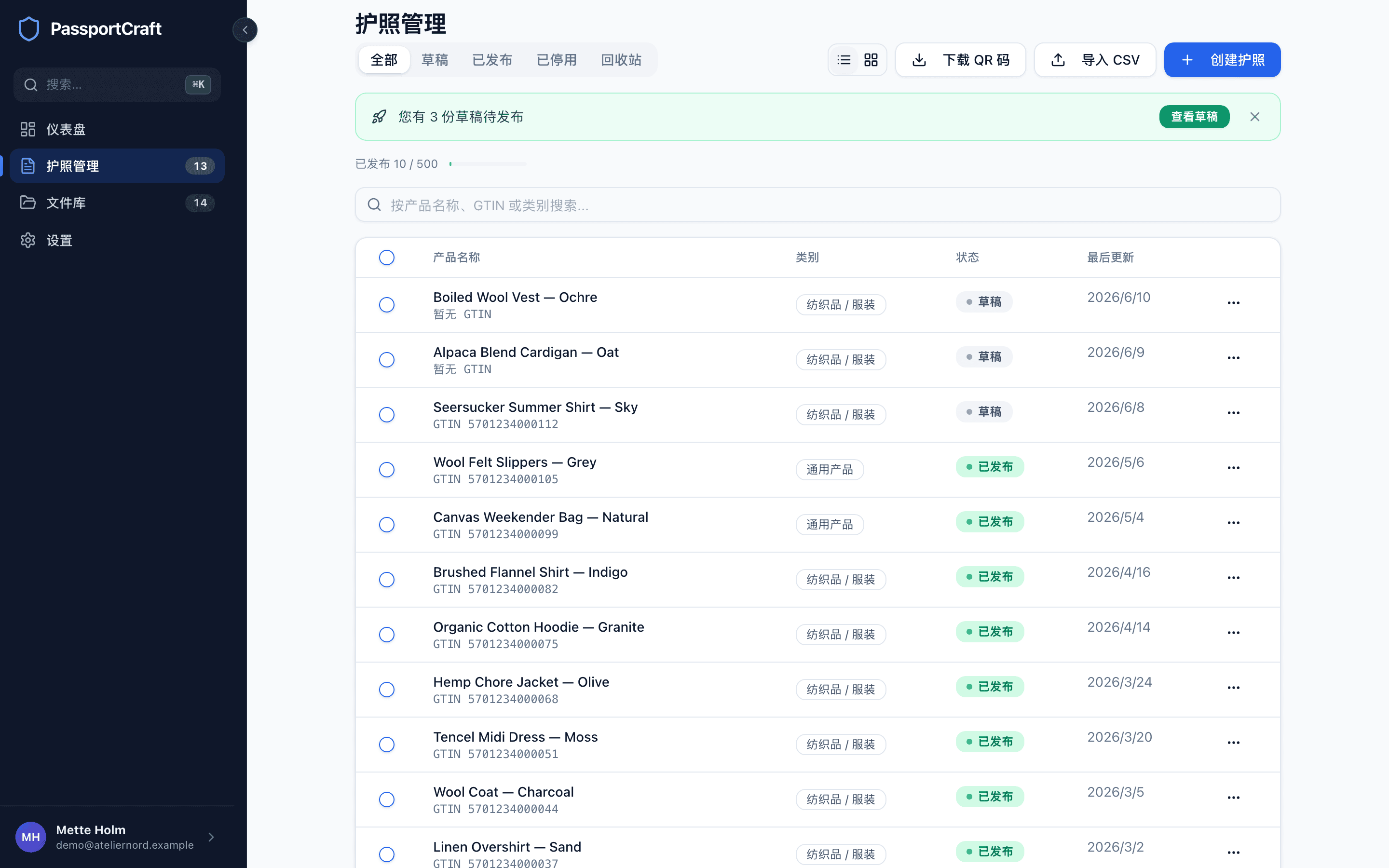Click the 通用产品 category tag for Canvas Weekender Bag
Viewport: 1389px width, 868px height.
pyautogui.click(x=830, y=525)
